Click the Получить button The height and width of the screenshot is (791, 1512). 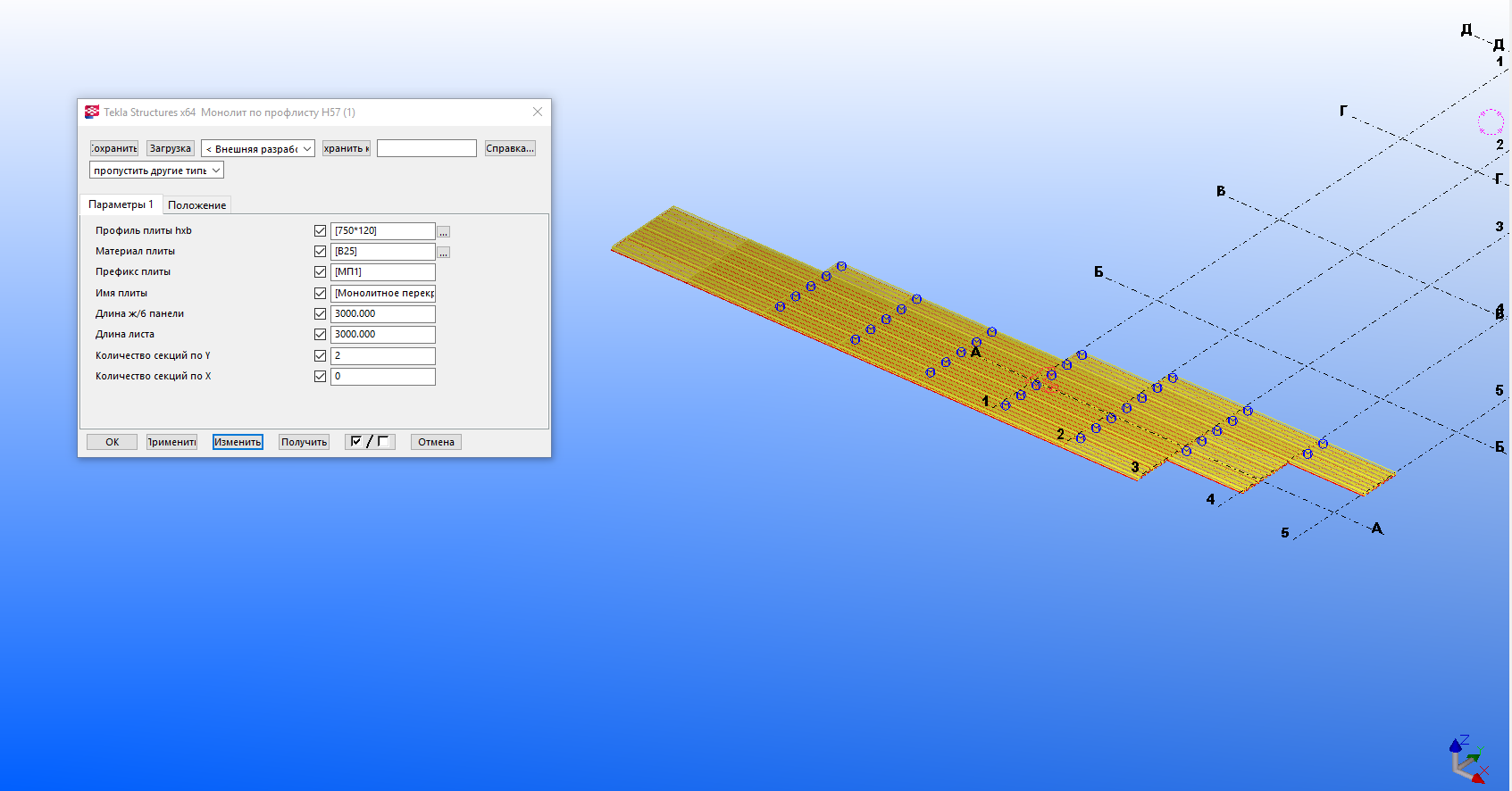pos(304,442)
